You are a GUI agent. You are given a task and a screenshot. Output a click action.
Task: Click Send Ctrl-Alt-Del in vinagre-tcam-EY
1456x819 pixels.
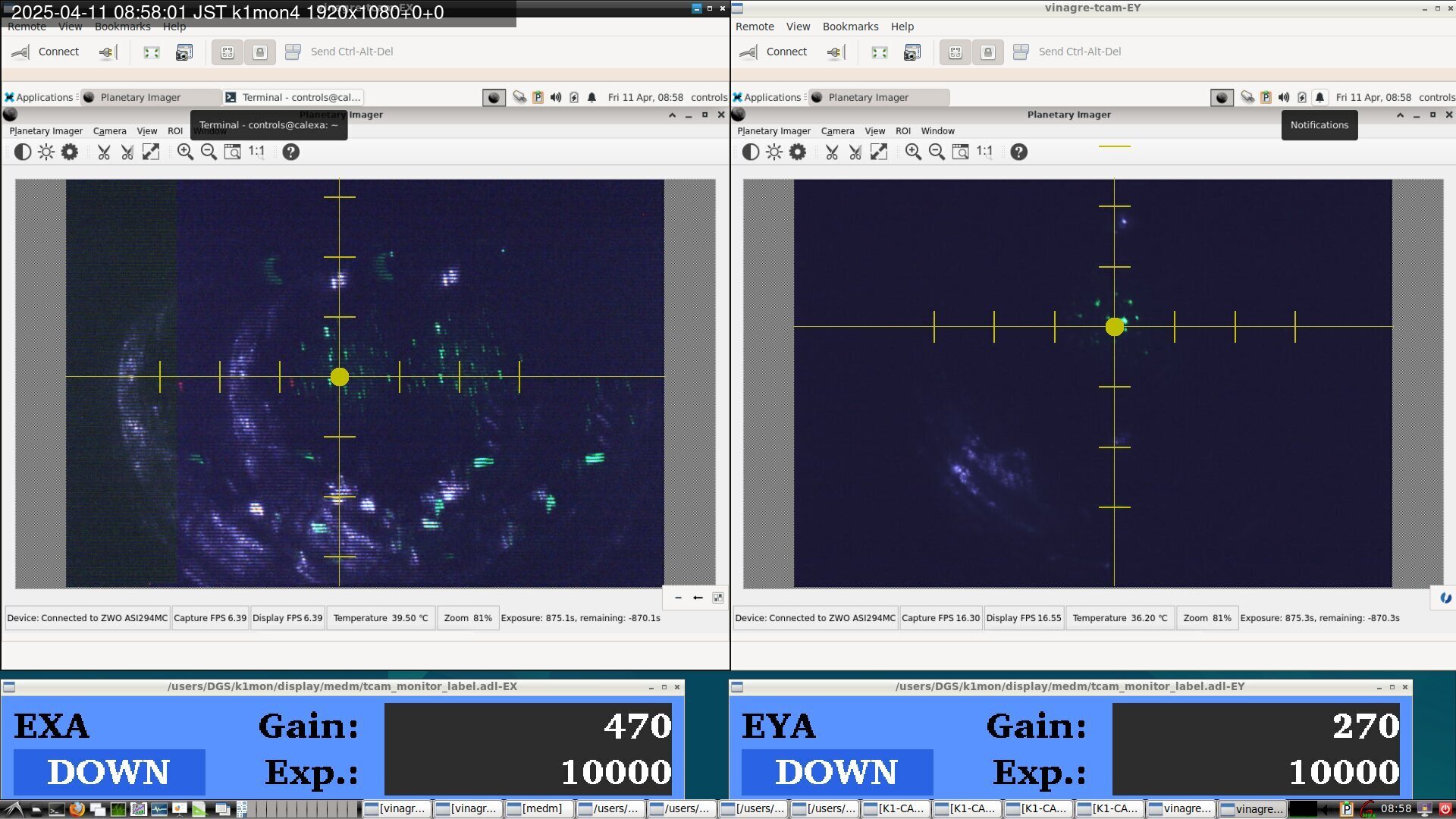pos(1067,52)
